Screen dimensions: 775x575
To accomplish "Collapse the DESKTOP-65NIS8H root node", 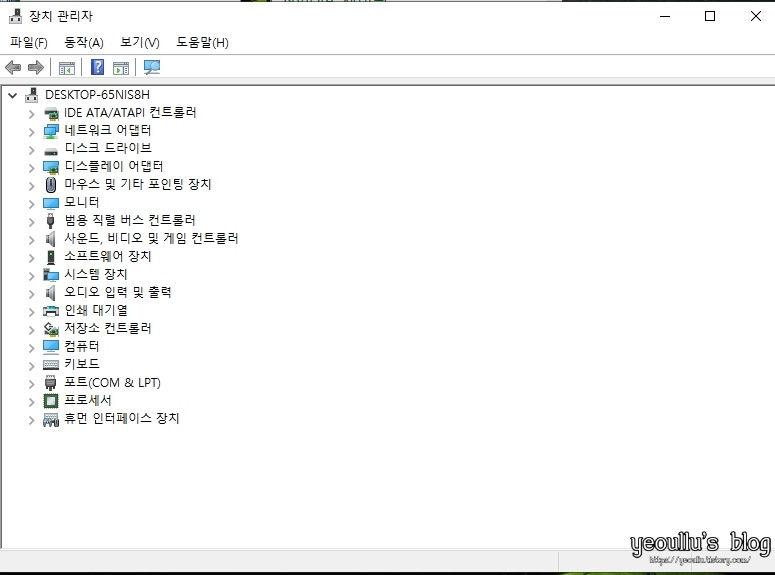I will point(13,95).
